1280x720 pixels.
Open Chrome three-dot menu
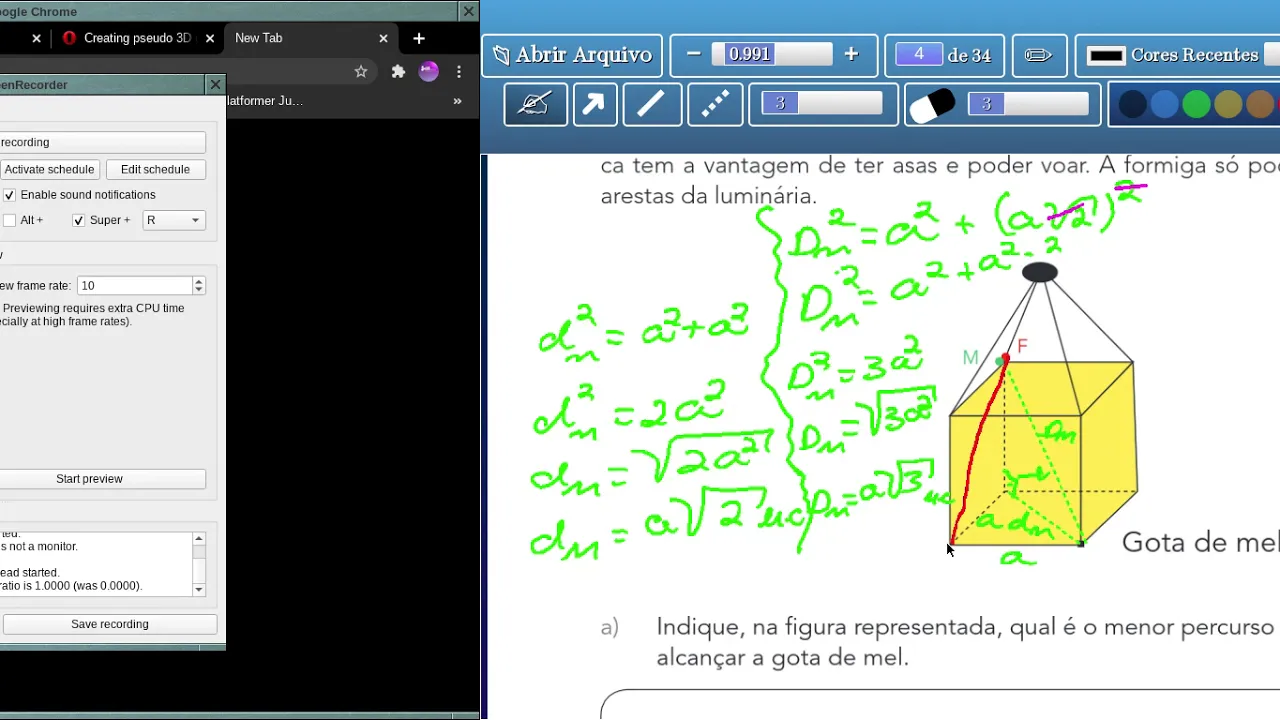click(458, 72)
